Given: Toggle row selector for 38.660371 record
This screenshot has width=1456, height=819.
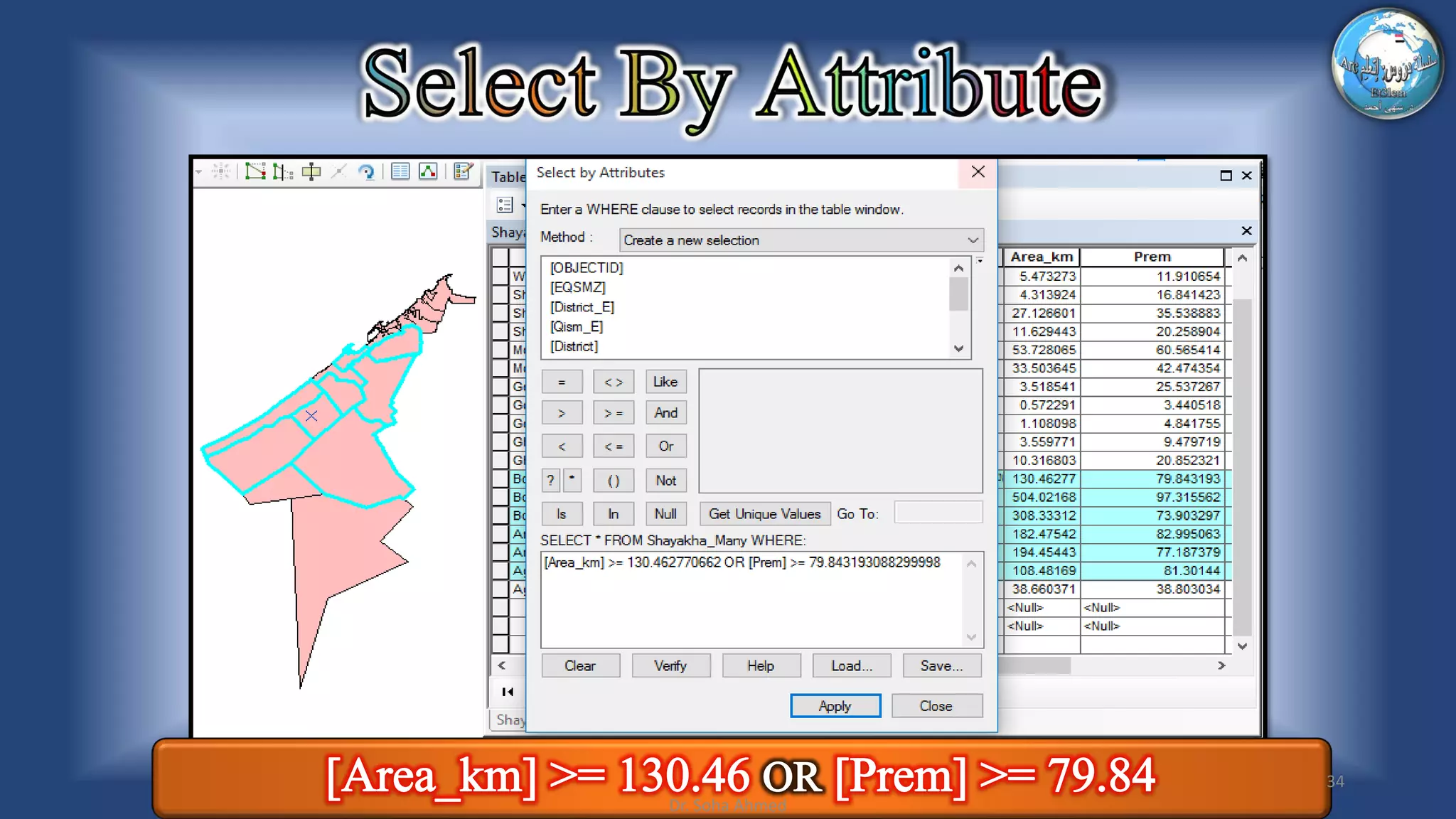Looking at the screenshot, I should click(x=500, y=589).
